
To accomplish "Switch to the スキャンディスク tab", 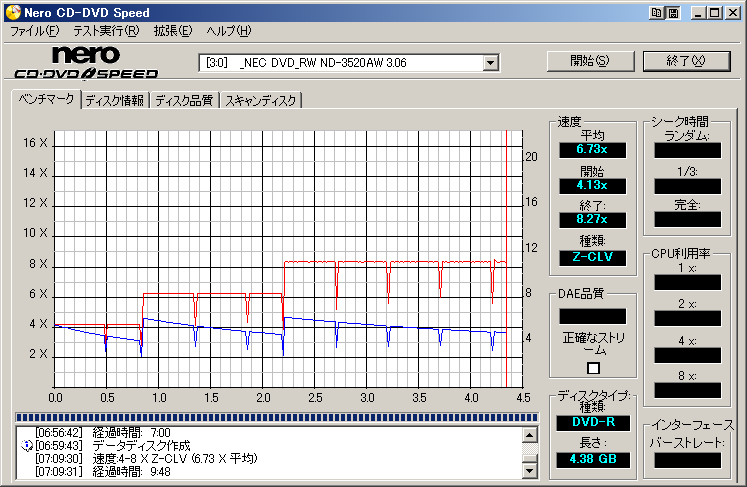I will pyautogui.click(x=260, y=100).
